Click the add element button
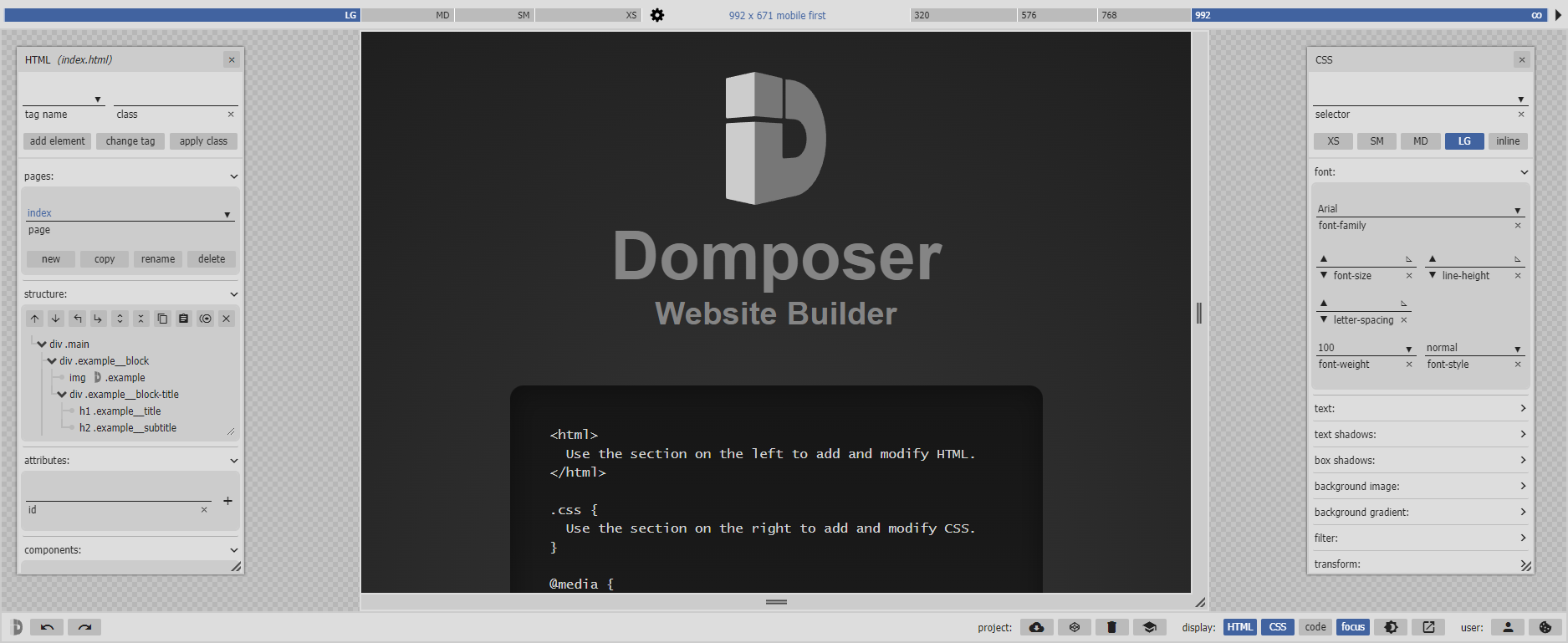Image resolution: width=1568 pixels, height=643 pixels. [x=58, y=141]
